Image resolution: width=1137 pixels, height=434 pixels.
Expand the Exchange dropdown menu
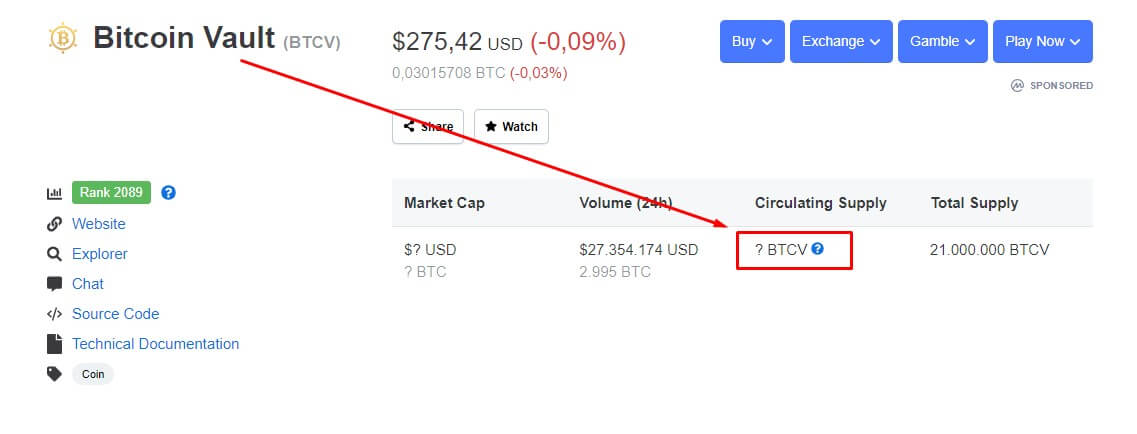[841, 41]
